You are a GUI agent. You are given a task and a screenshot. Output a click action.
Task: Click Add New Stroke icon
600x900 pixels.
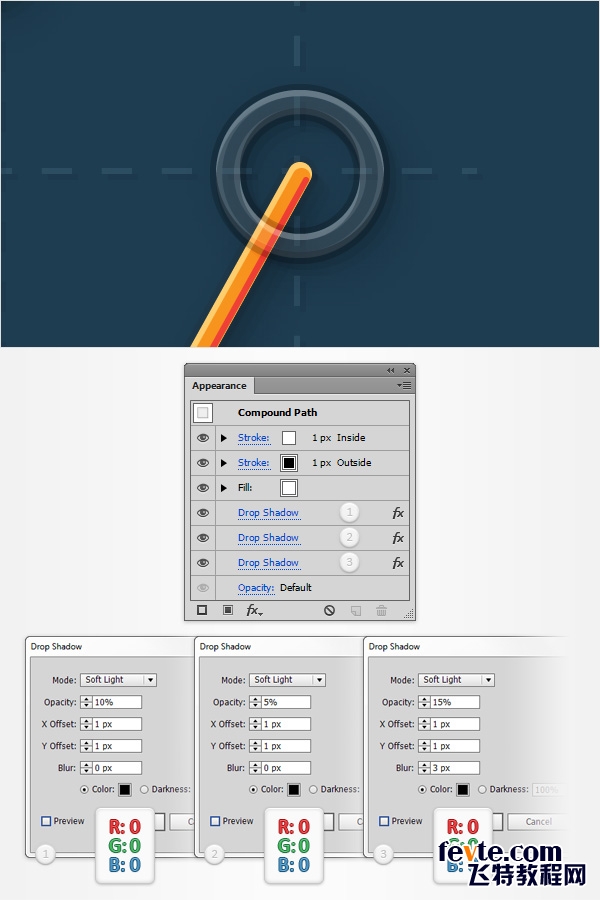pos(202,610)
